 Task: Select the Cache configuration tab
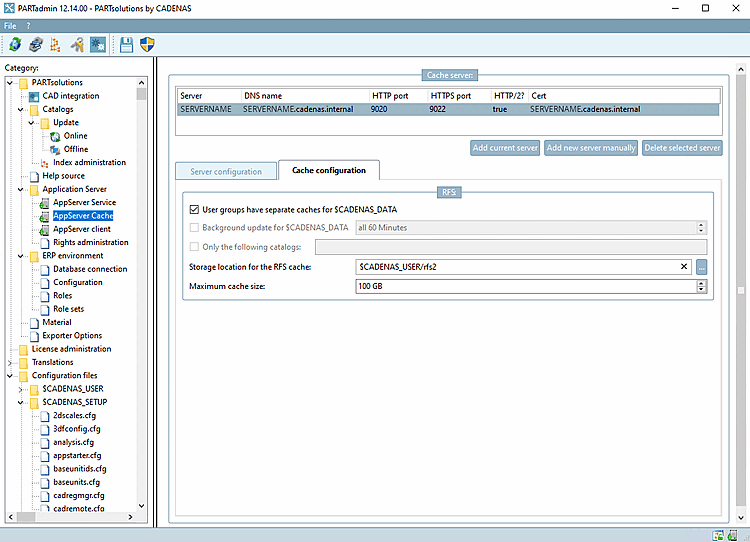pos(329,170)
